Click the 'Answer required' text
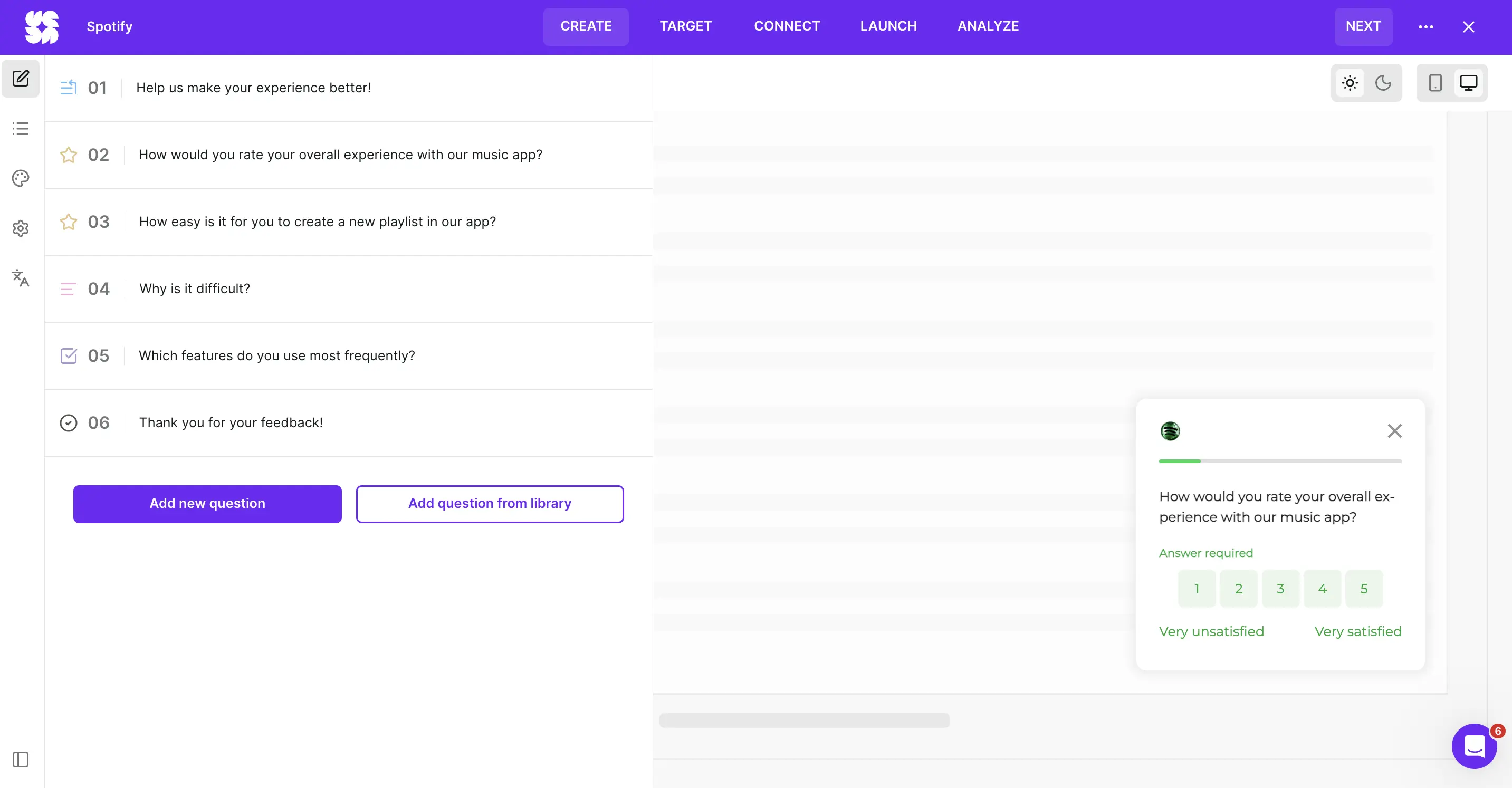 coord(1205,553)
